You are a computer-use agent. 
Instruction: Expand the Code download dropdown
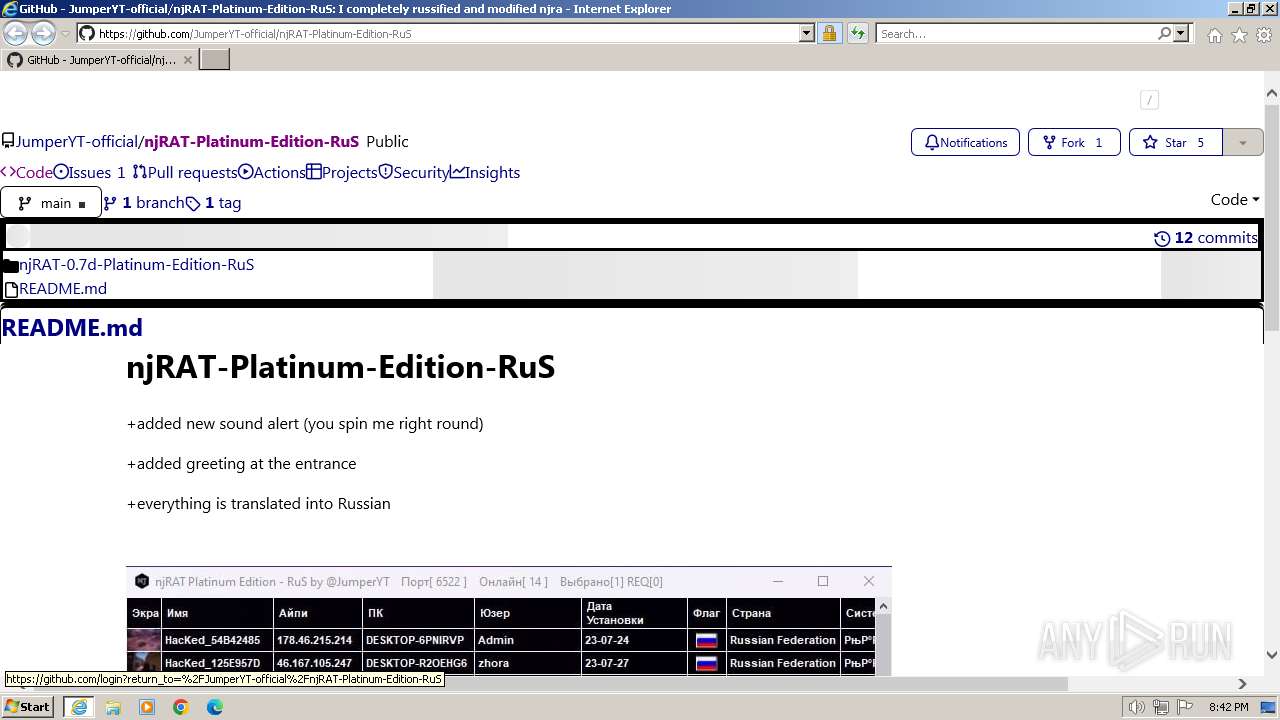[x=1235, y=199]
